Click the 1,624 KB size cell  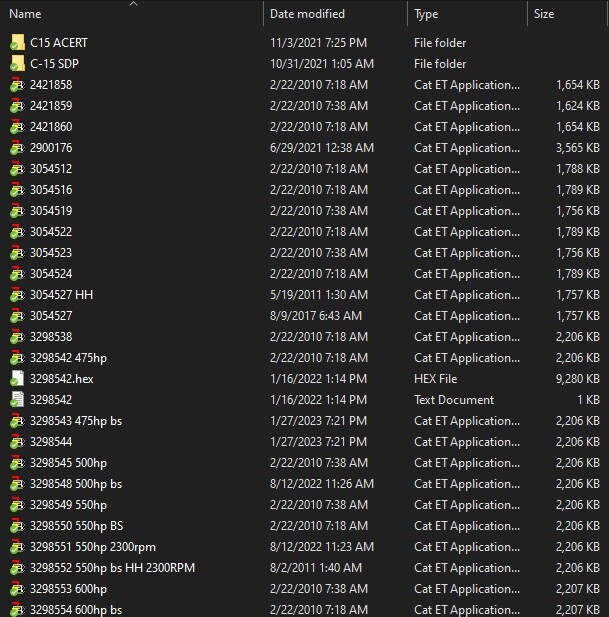coord(578,105)
